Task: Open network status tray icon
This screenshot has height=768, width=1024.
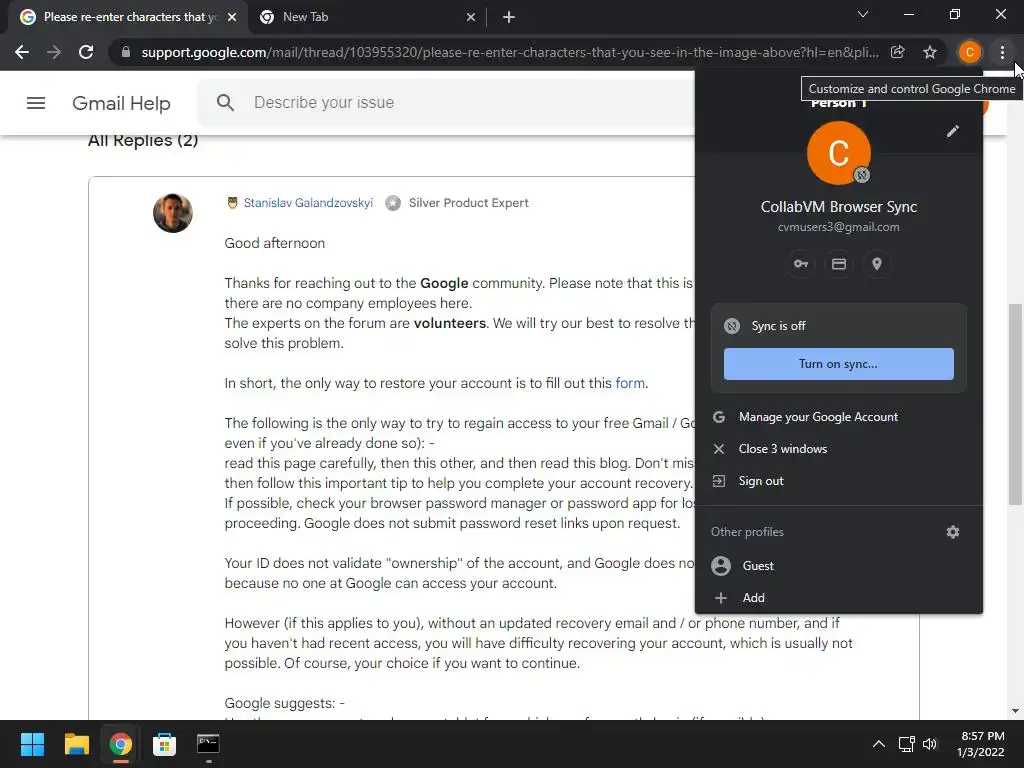Action: (906, 744)
